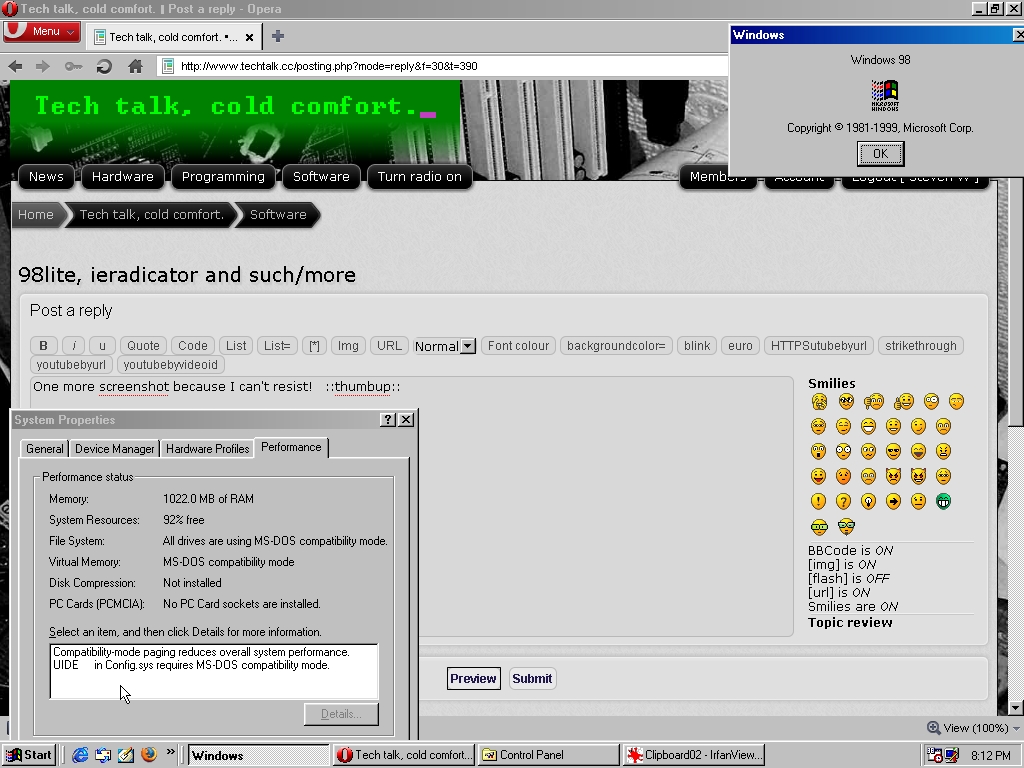Switch to Device Manager tab
The image size is (1024, 768).
(115, 449)
